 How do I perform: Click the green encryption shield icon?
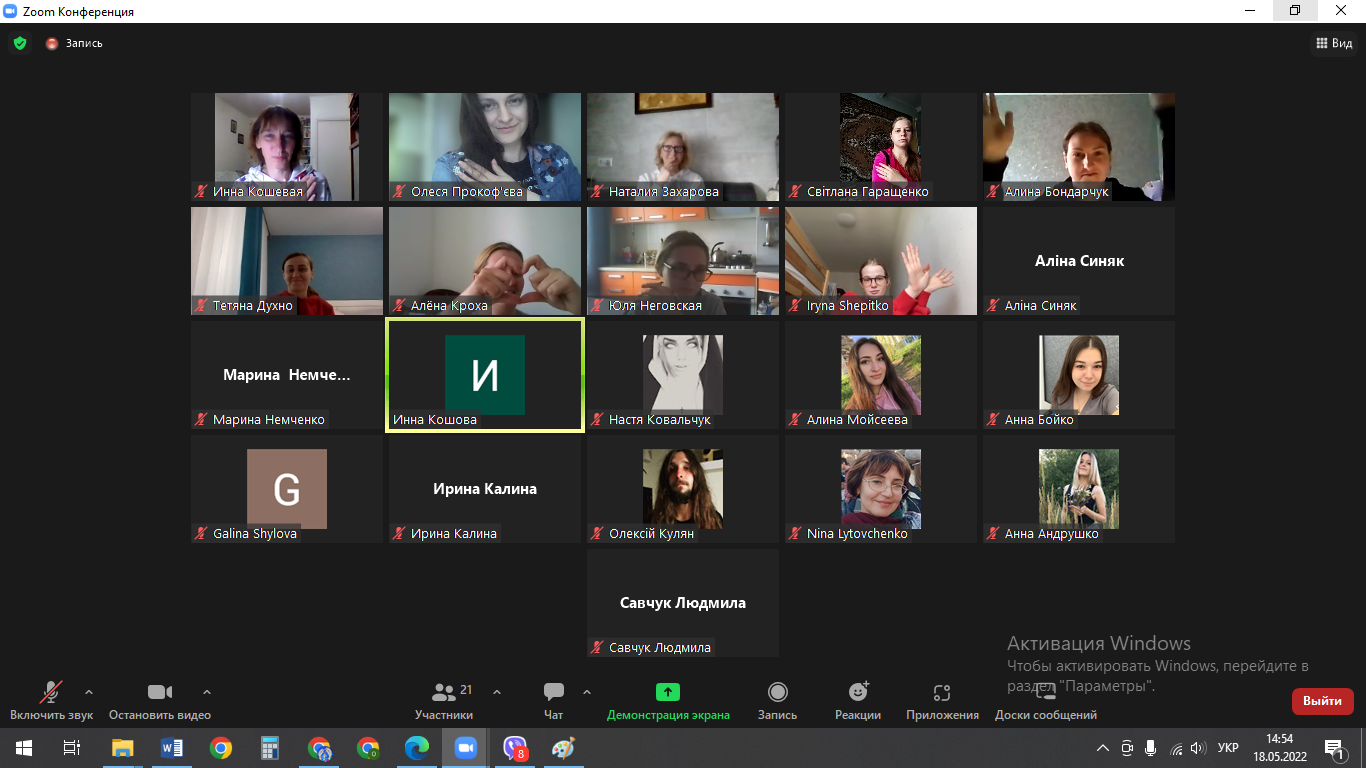tap(19, 43)
